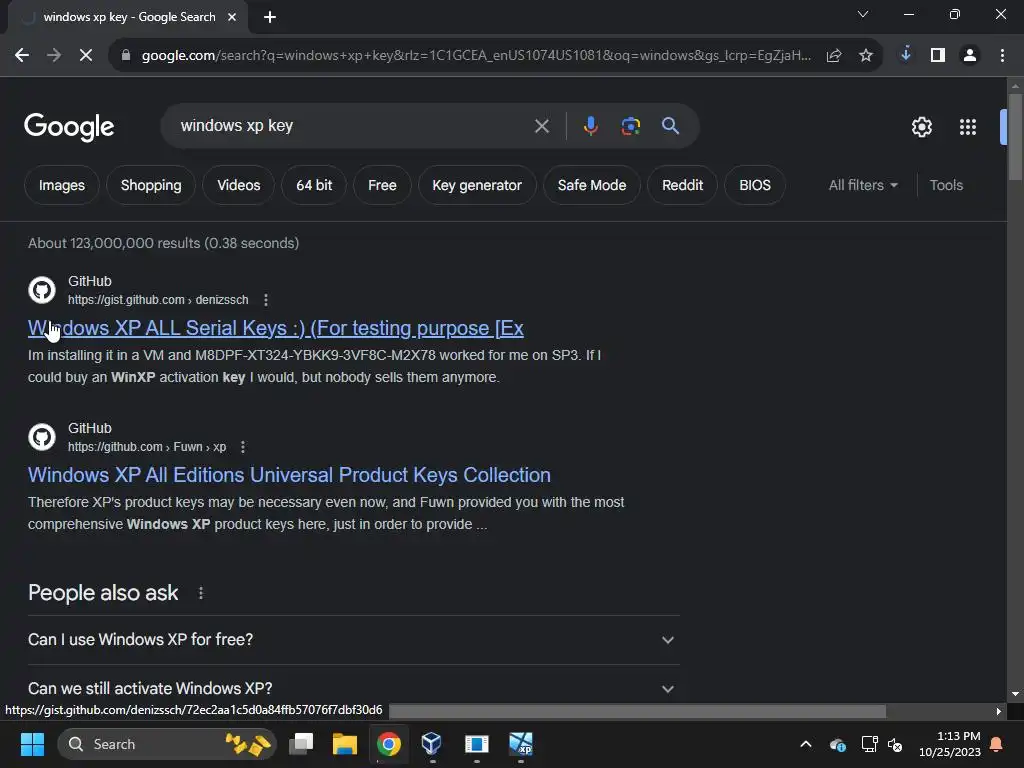1024x768 pixels.
Task: Open Google apps grid
Action: pos(968,127)
